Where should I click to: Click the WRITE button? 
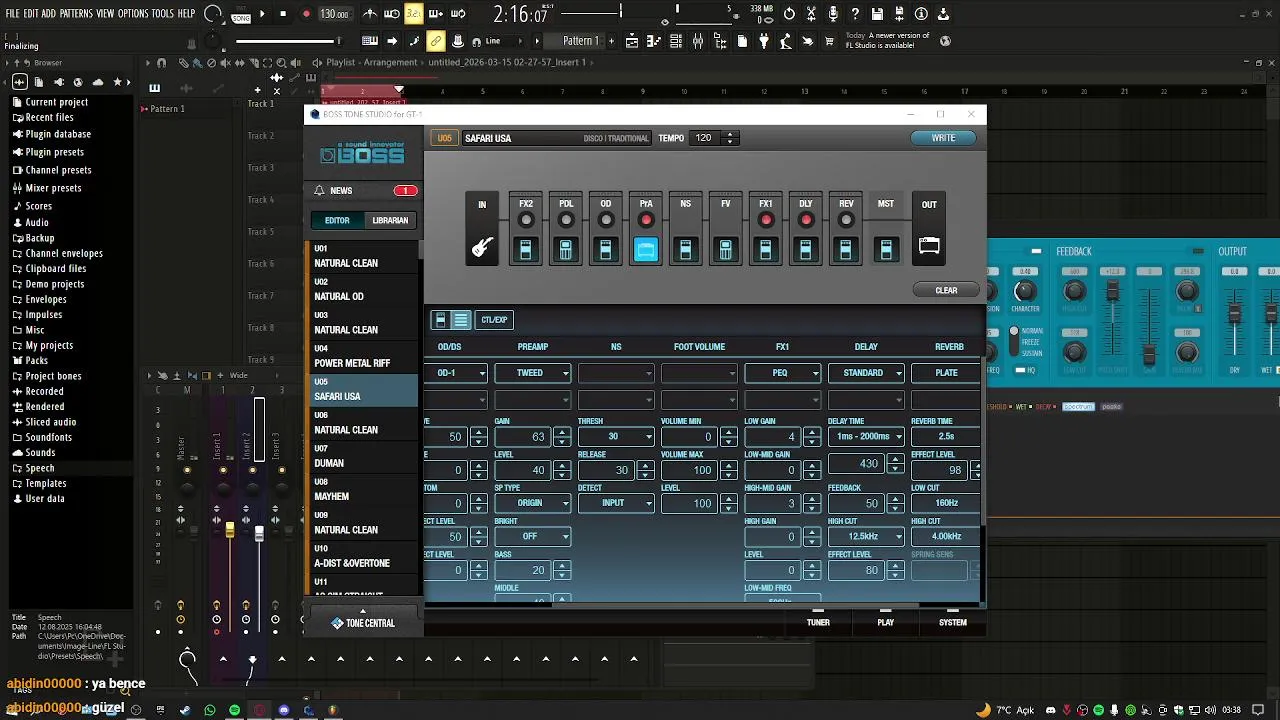pos(943,138)
